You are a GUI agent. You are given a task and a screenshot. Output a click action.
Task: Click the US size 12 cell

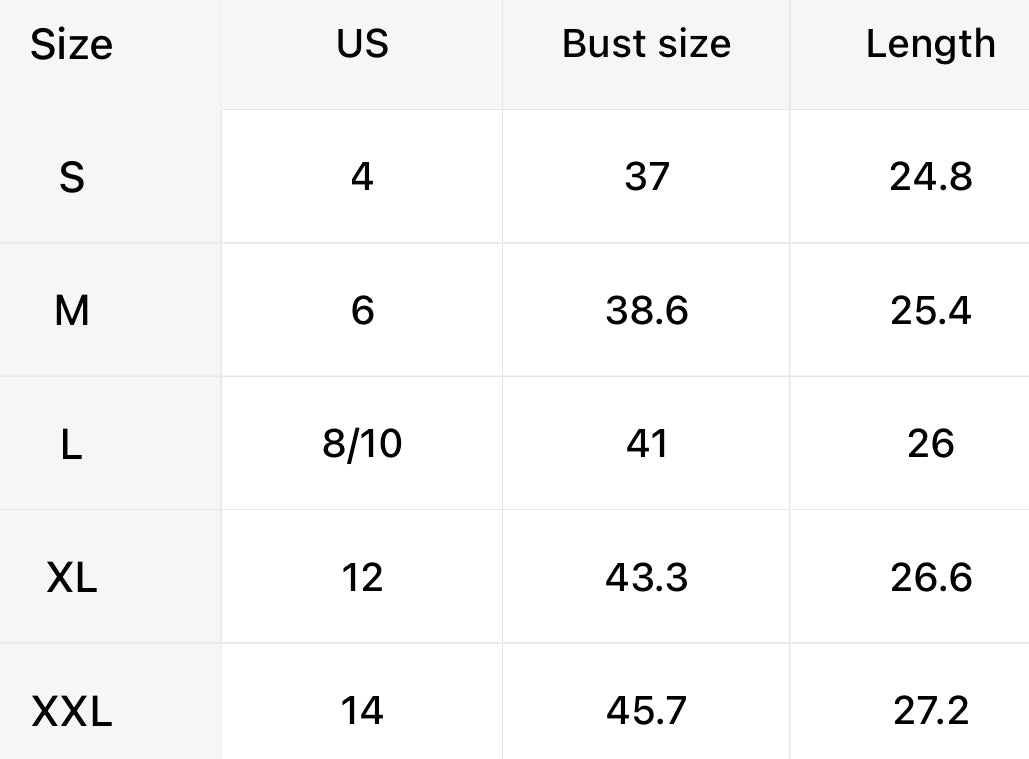[x=362, y=578]
